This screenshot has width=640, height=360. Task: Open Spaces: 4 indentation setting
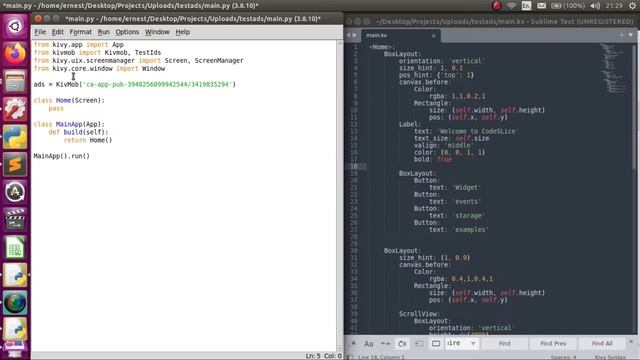click(x=563, y=358)
